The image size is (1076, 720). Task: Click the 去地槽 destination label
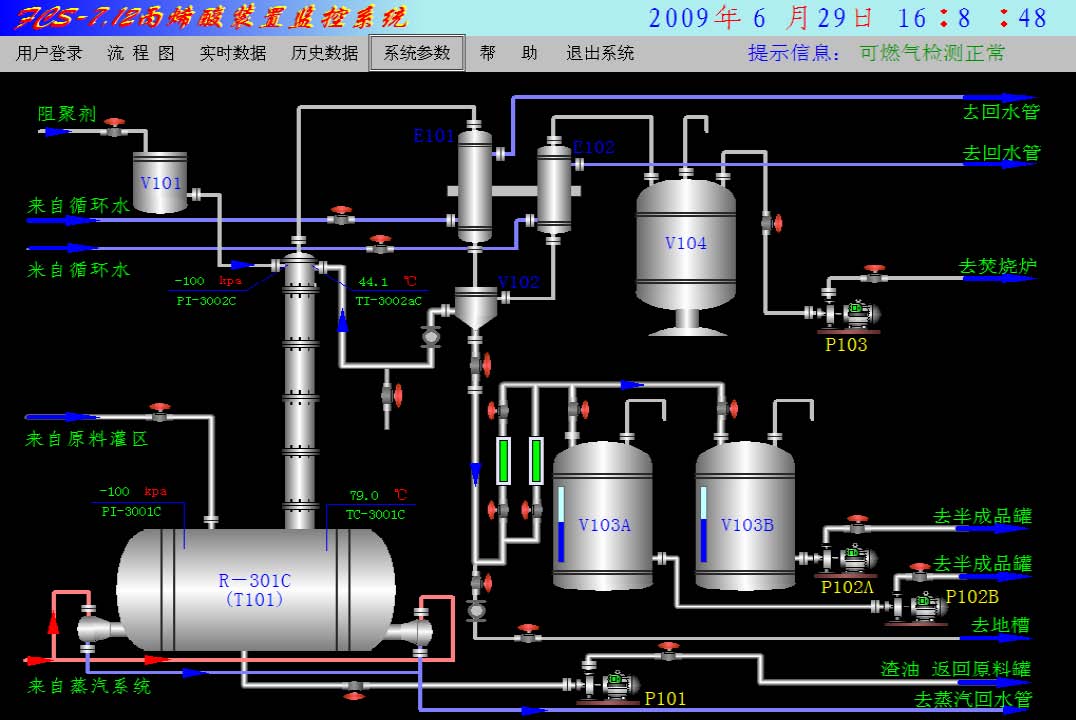[1001, 625]
